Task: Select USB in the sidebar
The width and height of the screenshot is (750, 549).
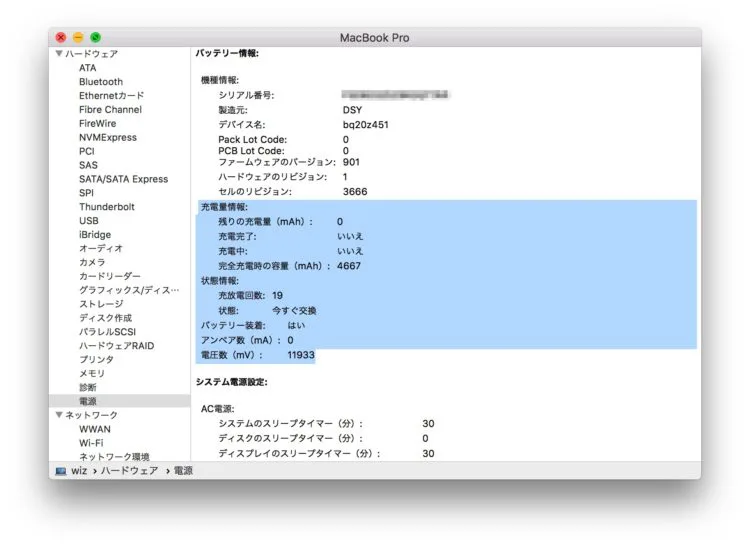Action: click(89, 220)
